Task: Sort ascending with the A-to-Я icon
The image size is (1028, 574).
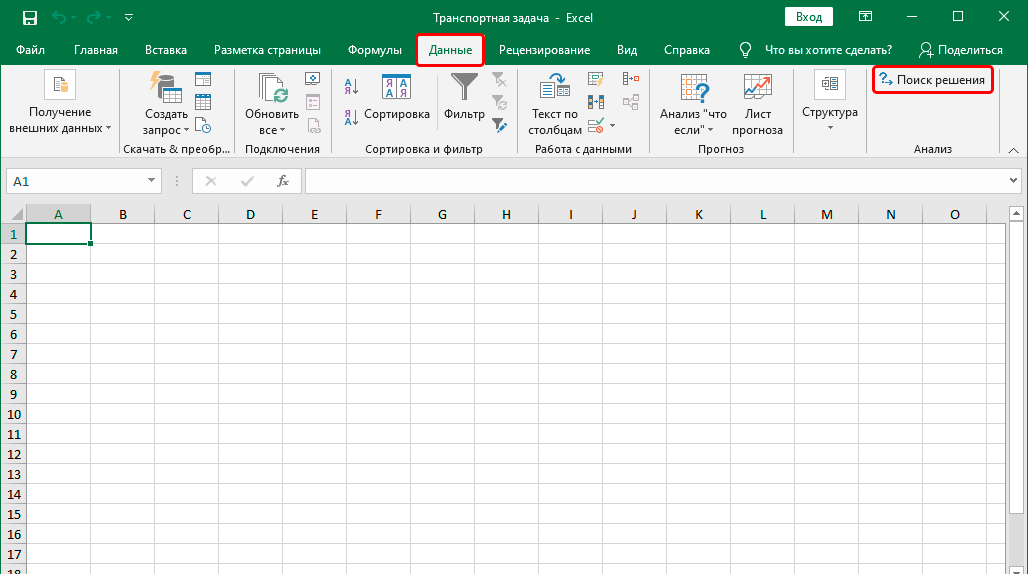Action: point(351,87)
